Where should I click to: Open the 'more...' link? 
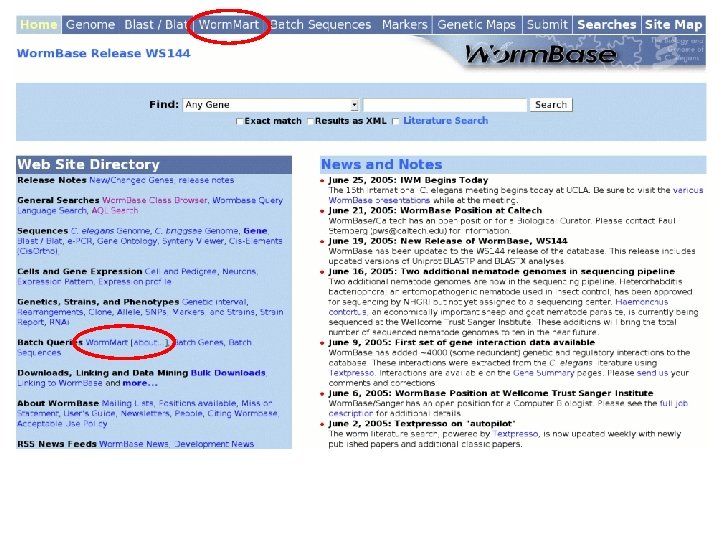(140, 383)
